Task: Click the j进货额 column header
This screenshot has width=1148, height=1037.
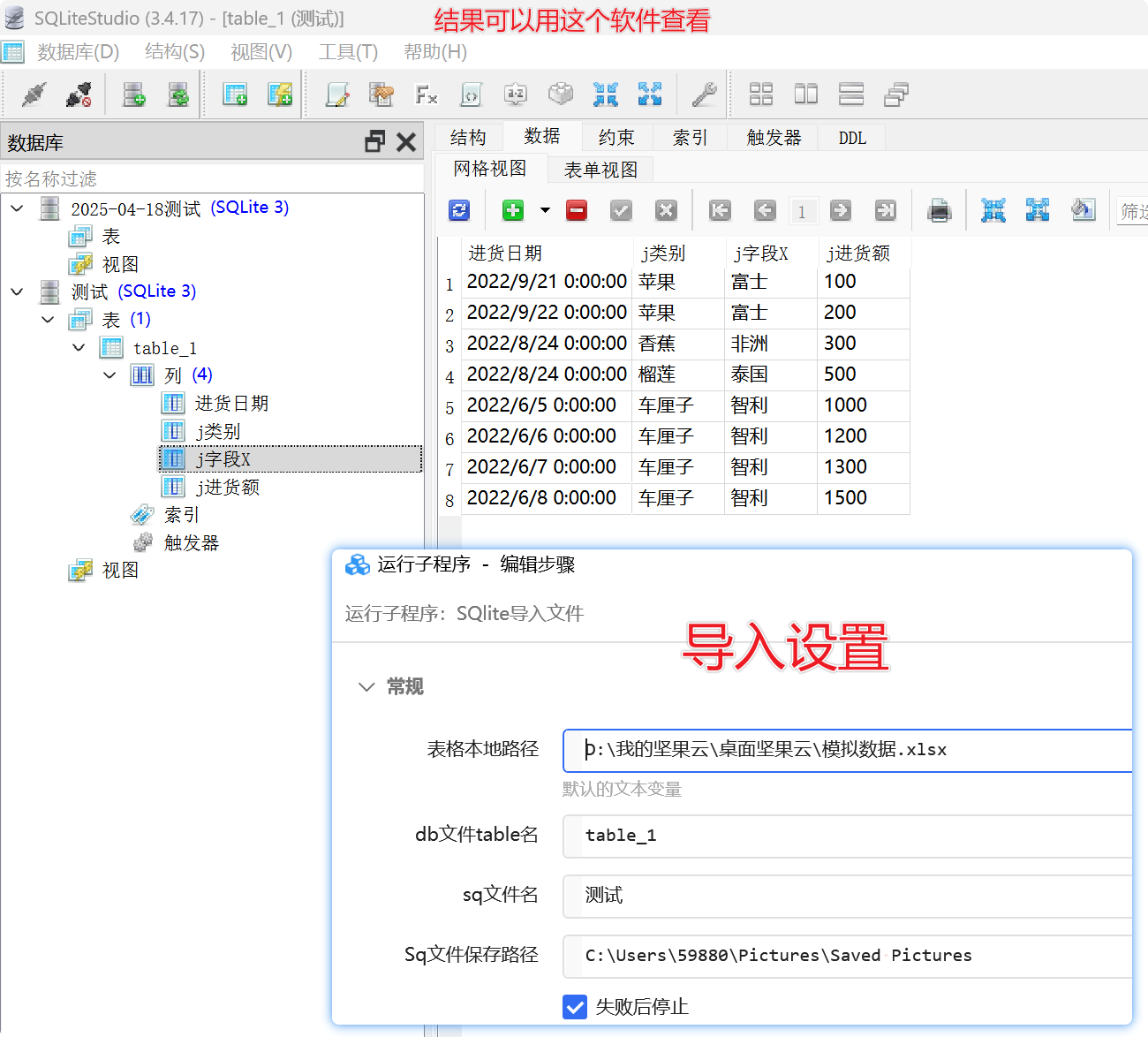Action: tap(864, 254)
